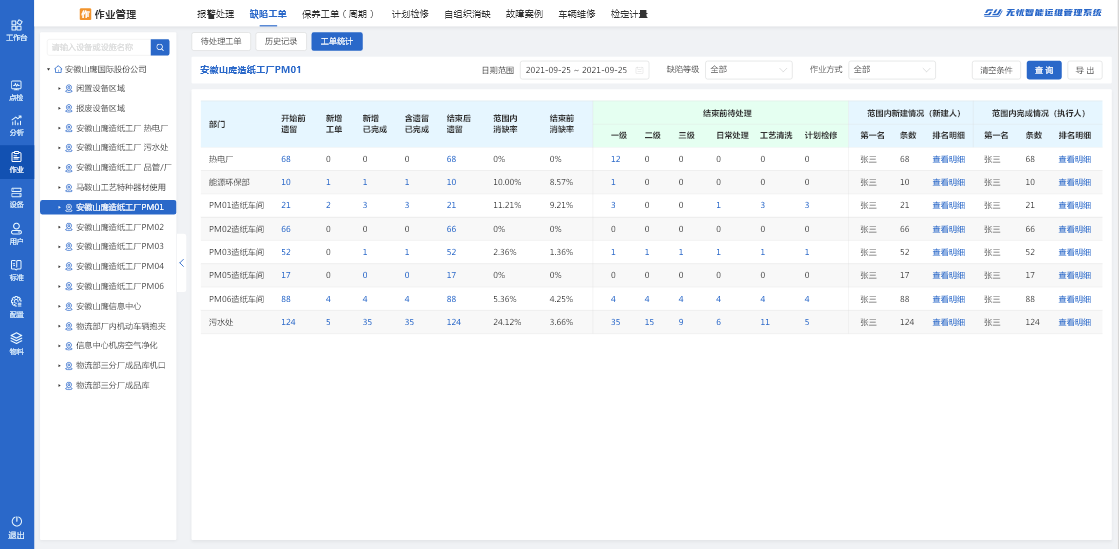Open the 分析 analysis sidebar icon

[16, 125]
